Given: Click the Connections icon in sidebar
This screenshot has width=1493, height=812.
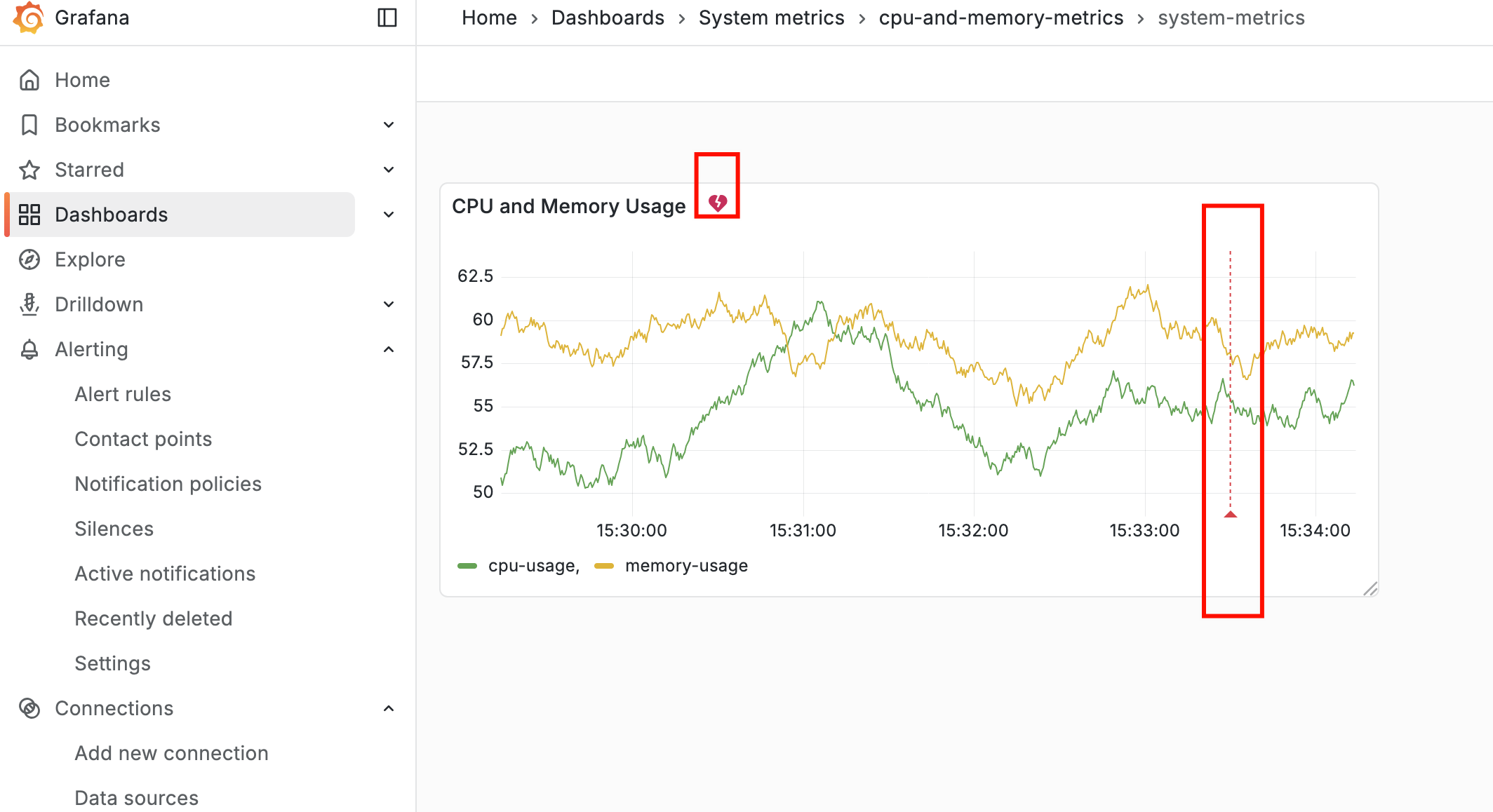Looking at the screenshot, I should click(x=29, y=708).
